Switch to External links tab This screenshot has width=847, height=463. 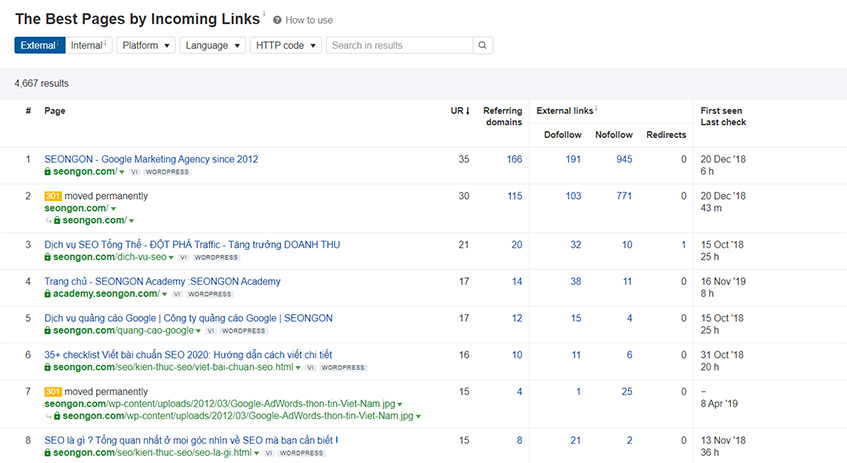coord(39,45)
